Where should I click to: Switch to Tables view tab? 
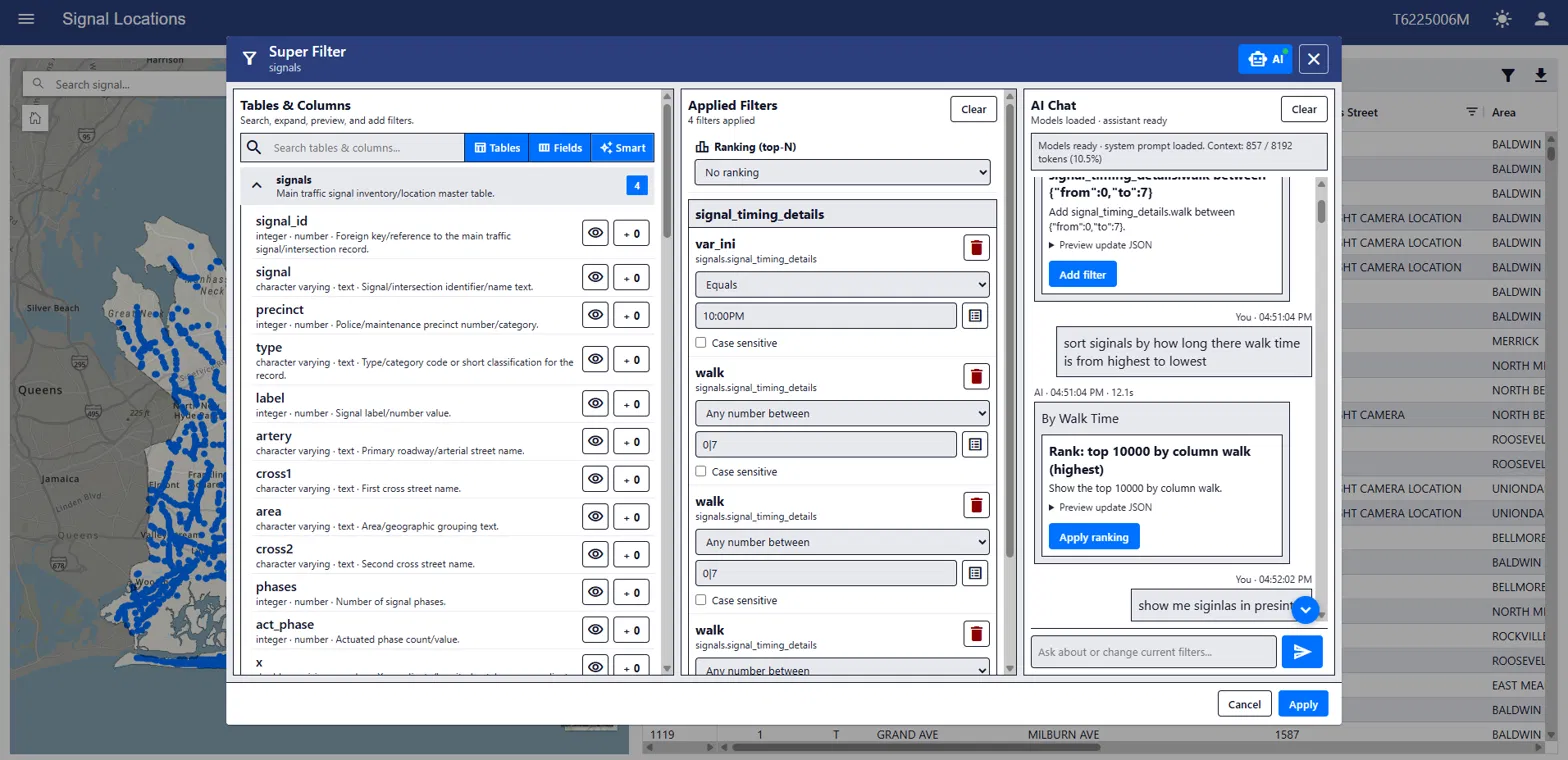click(496, 147)
